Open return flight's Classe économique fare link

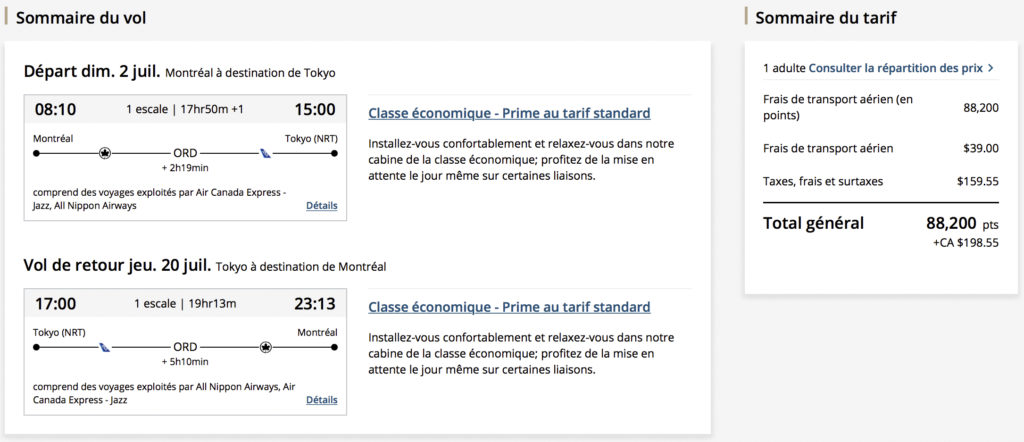(x=509, y=307)
